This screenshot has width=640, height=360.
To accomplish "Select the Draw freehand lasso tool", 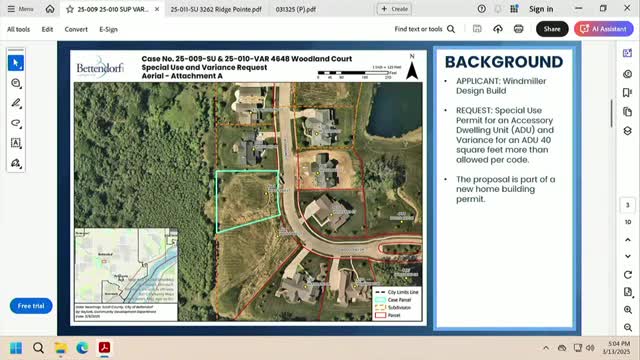I will [x=16, y=123].
